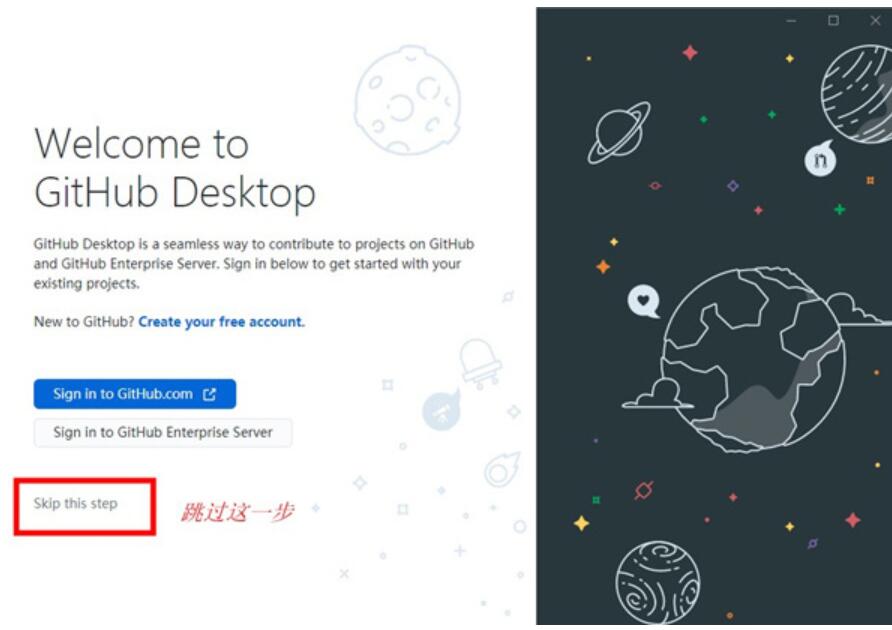Click Sign in to GitHub Enterprise Server
The height and width of the screenshot is (630, 892).
coord(163,433)
